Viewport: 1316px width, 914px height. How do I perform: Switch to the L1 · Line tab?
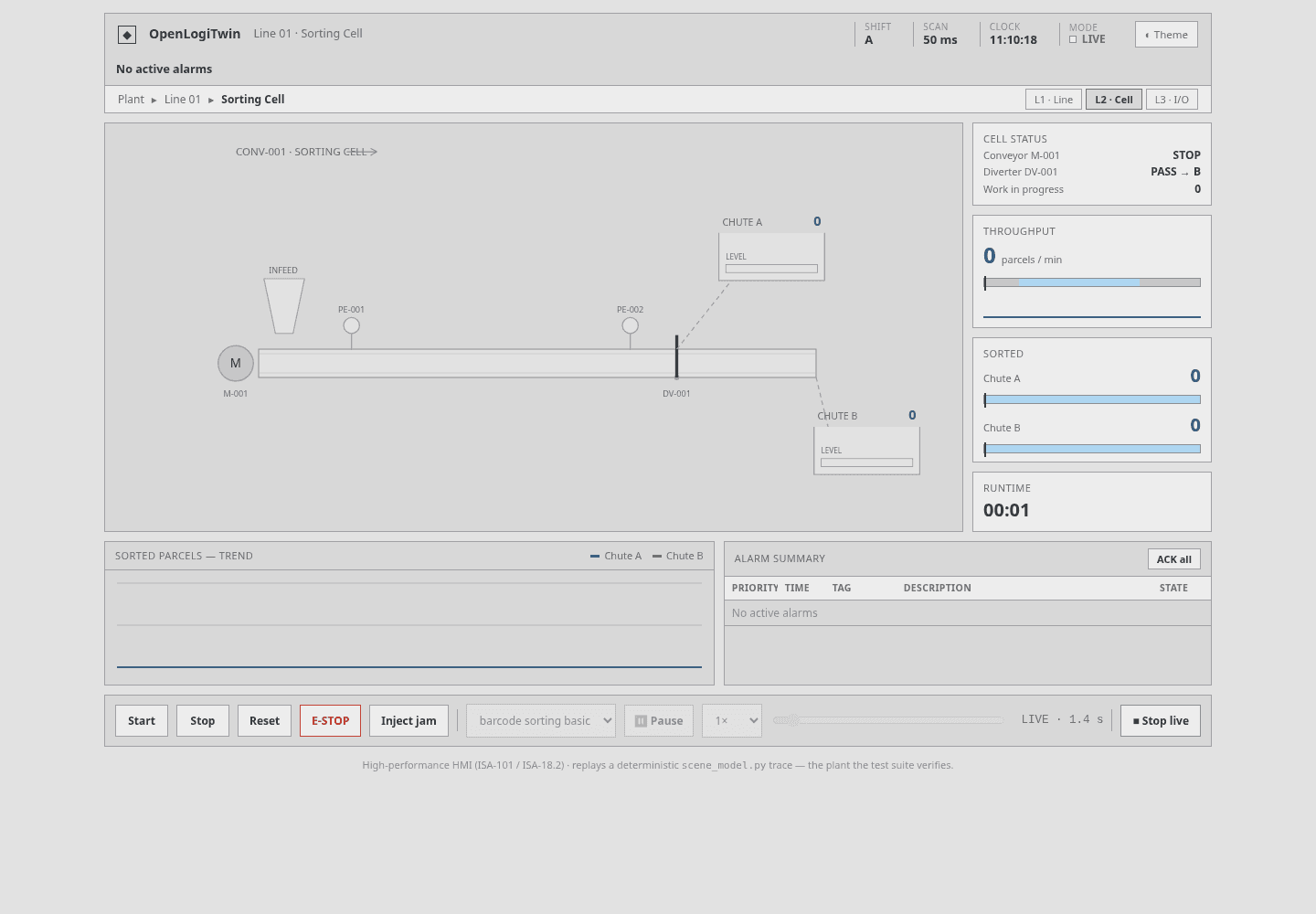click(1054, 100)
